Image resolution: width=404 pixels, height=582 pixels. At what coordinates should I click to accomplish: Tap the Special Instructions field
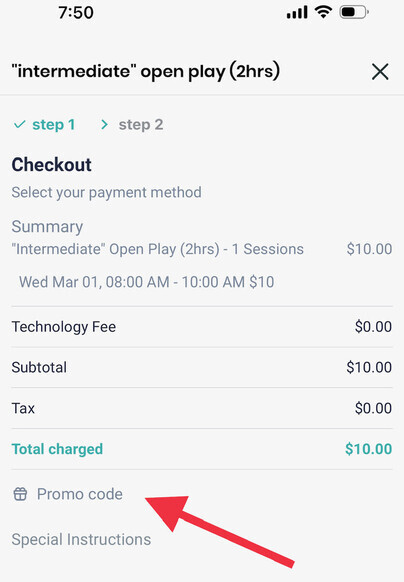[81, 539]
